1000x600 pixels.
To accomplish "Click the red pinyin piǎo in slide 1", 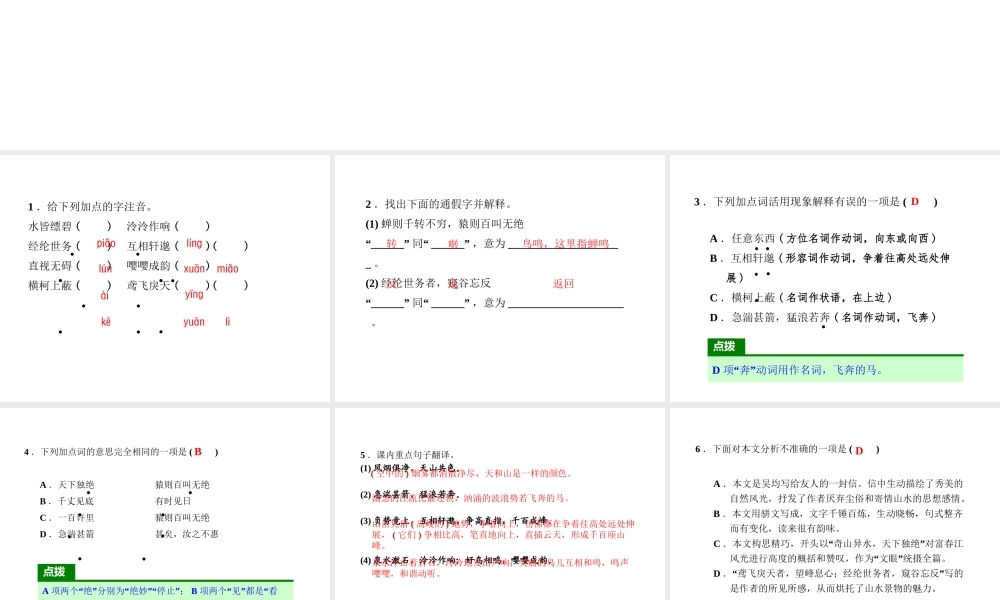I will pos(106,243).
